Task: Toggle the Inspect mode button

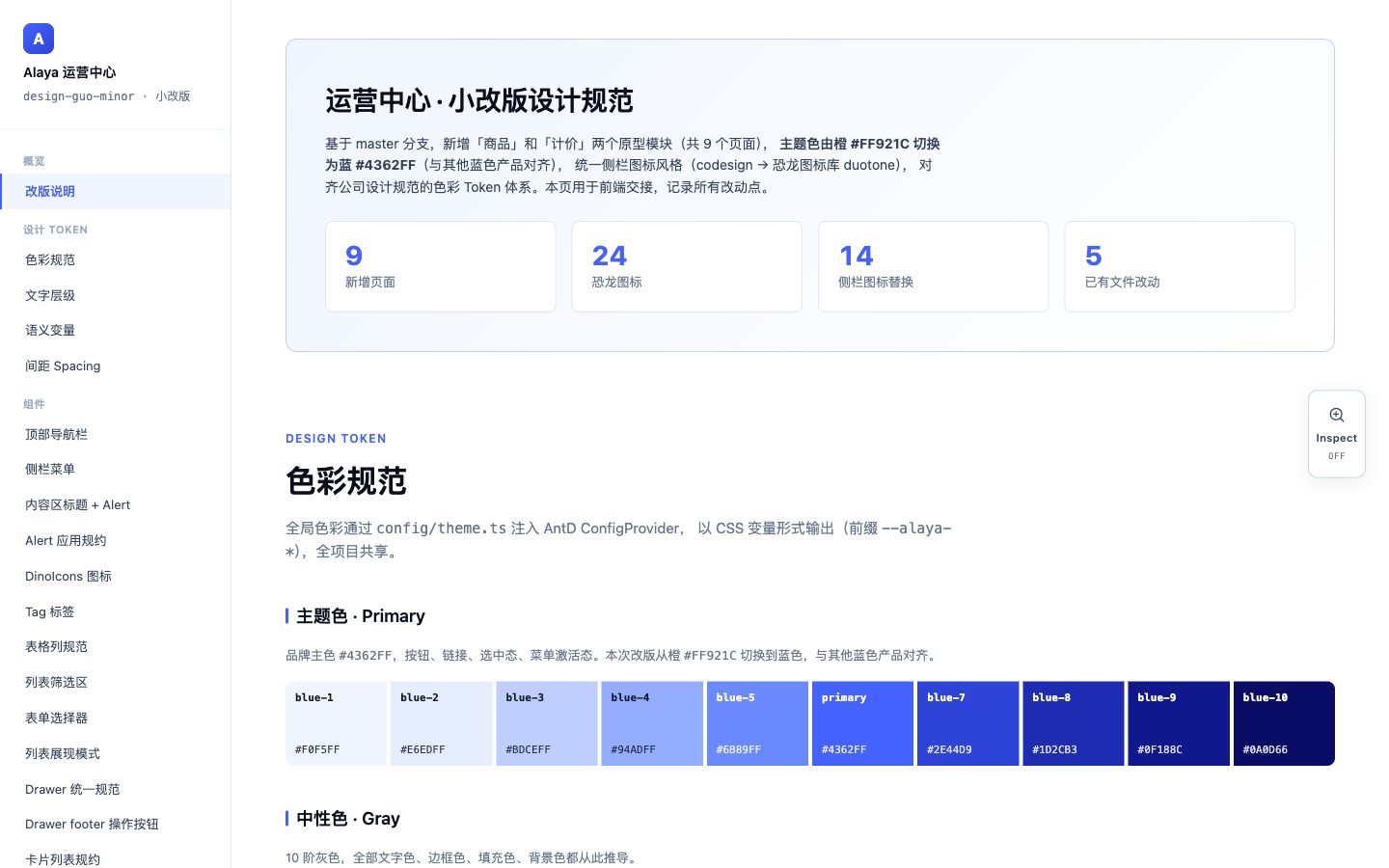Action: point(1337,434)
